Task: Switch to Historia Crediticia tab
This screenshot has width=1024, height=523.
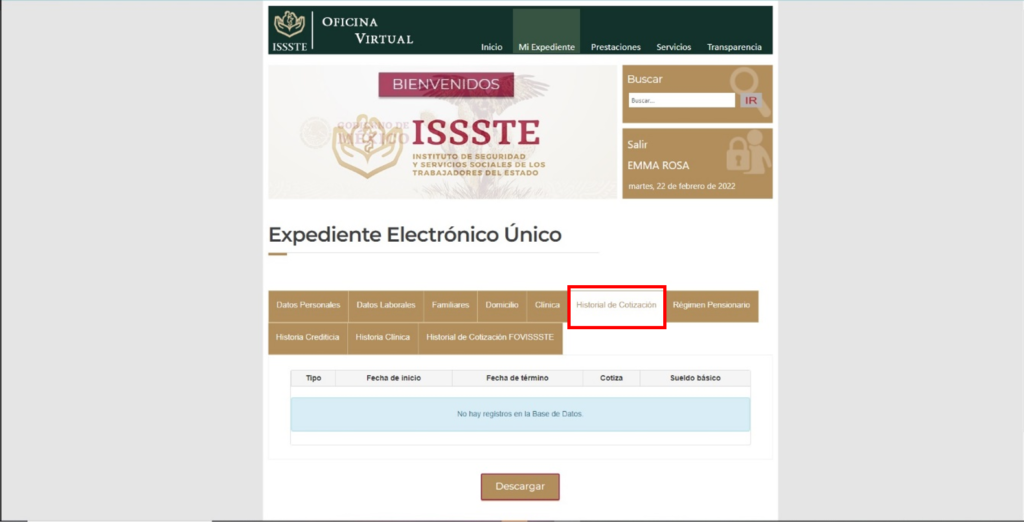Action: pyautogui.click(x=307, y=338)
